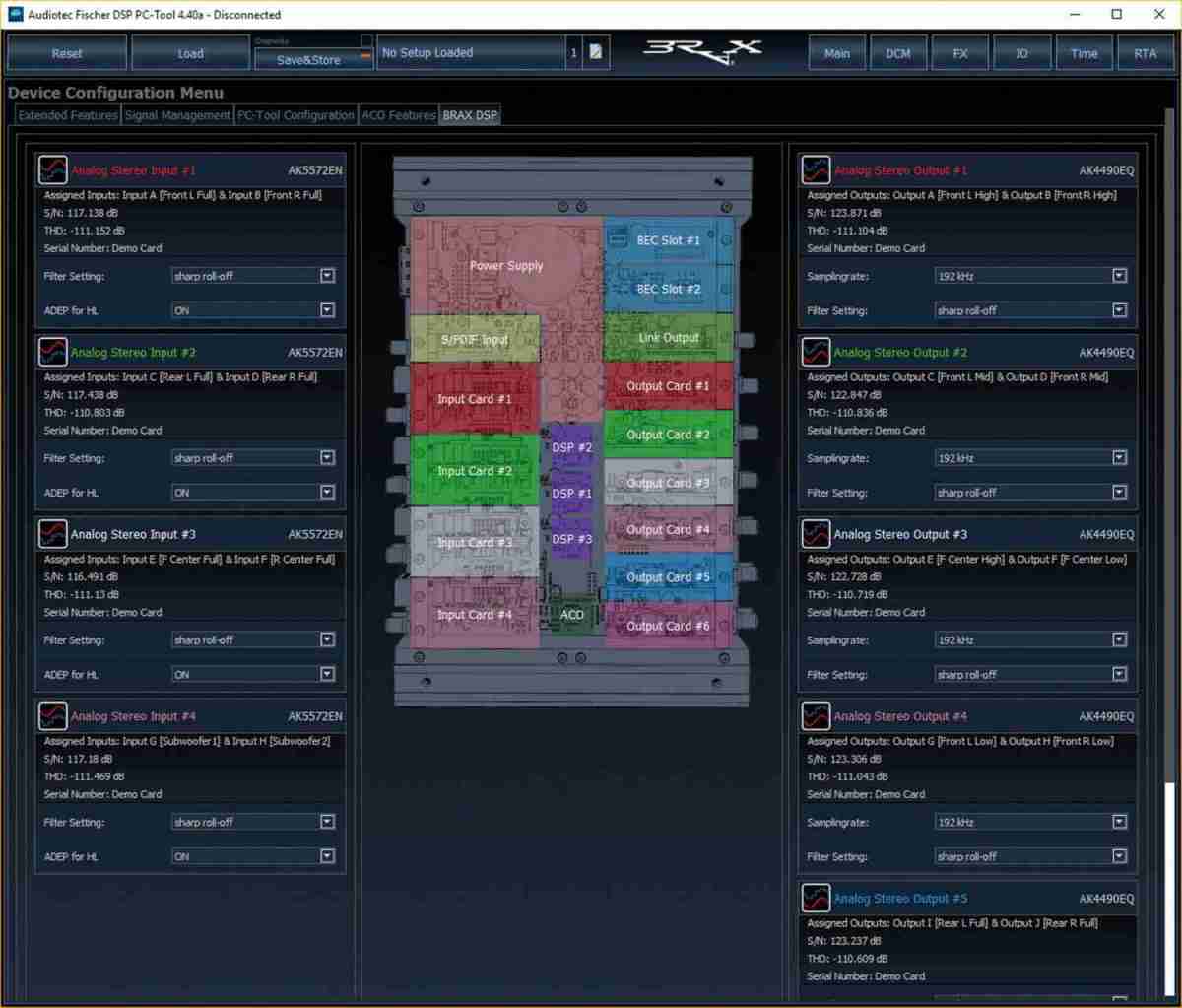Select the Power Supply block in device diagram
Screen dimensions: 1182x1008
506,265
